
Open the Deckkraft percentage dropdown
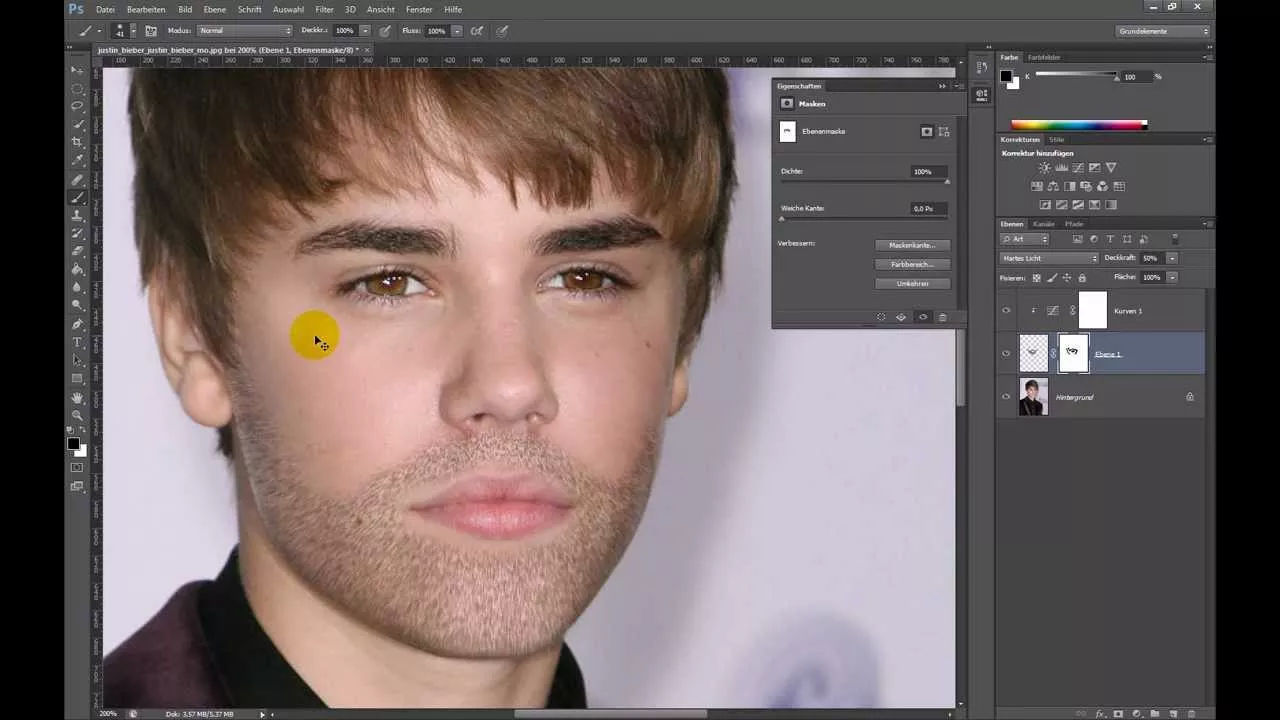(1171, 258)
